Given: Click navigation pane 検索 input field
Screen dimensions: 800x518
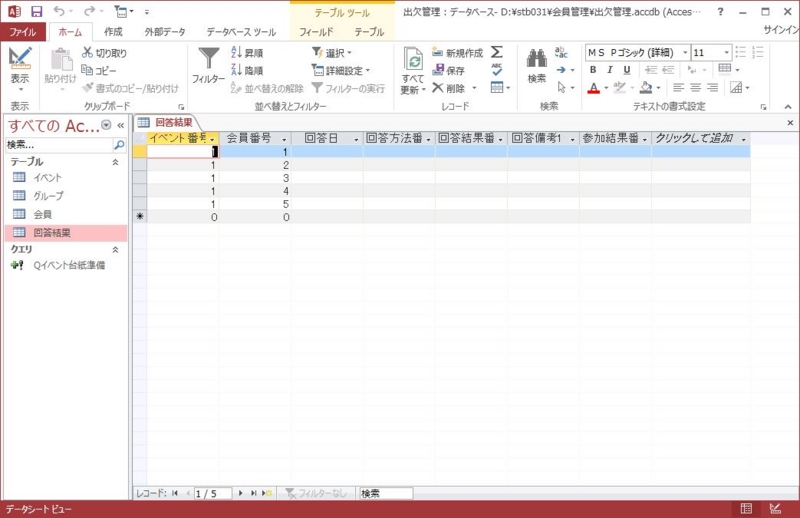Looking at the screenshot, I should [59, 145].
